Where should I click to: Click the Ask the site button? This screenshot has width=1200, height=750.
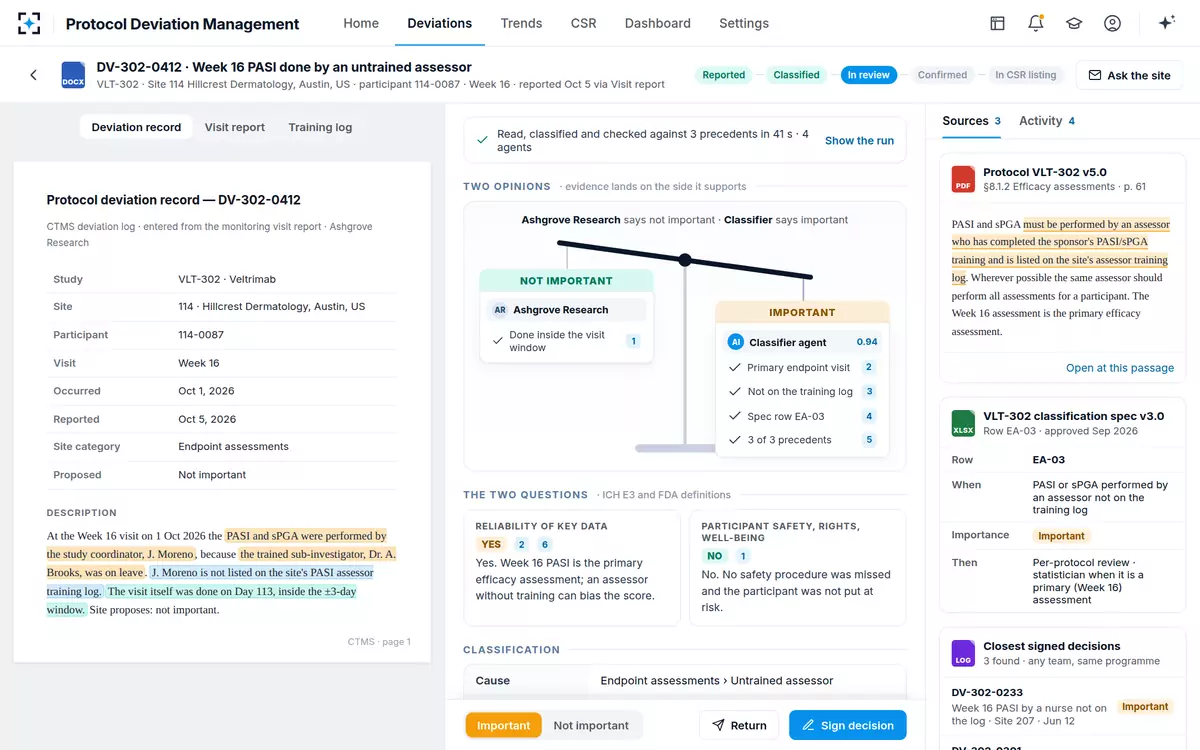(1129, 75)
